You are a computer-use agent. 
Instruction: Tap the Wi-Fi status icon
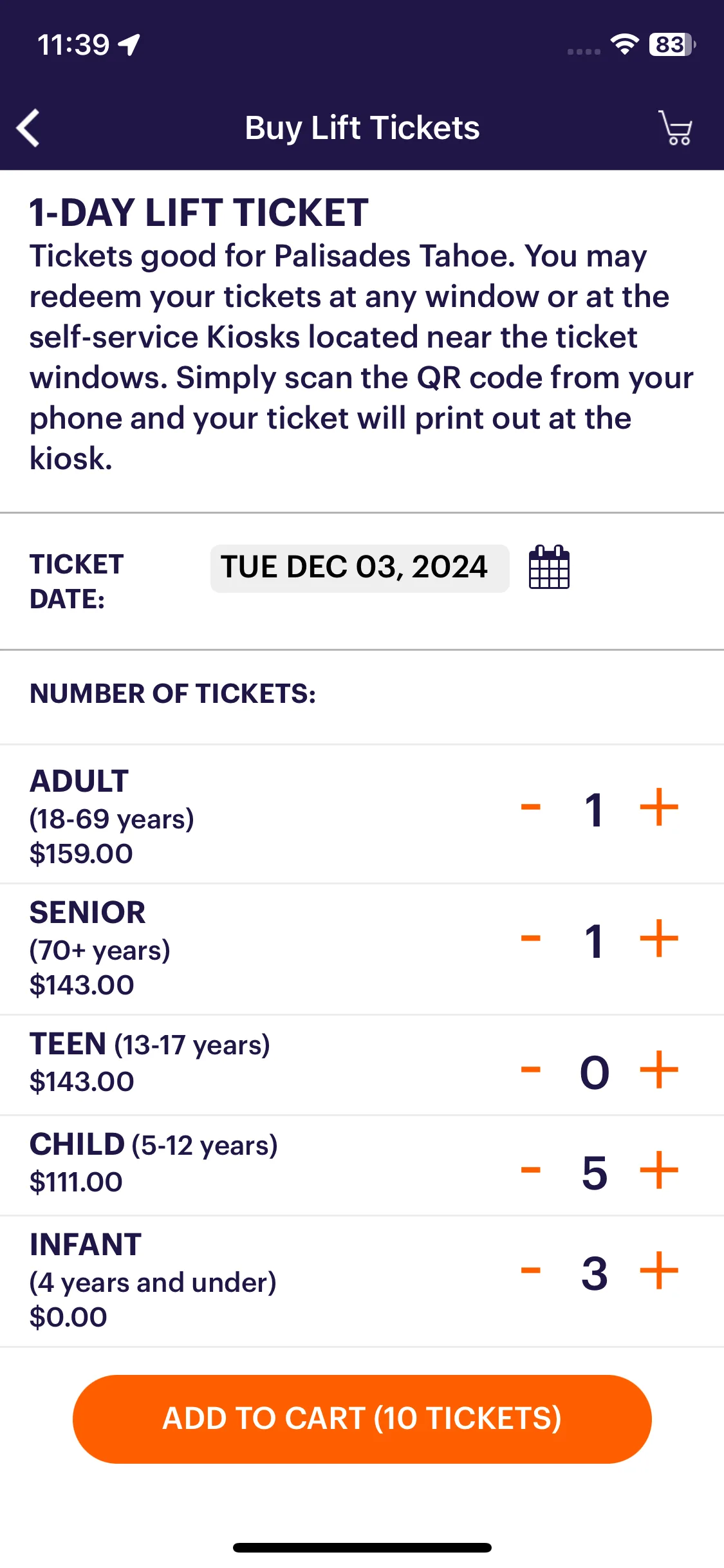pyautogui.click(x=624, y=44)
